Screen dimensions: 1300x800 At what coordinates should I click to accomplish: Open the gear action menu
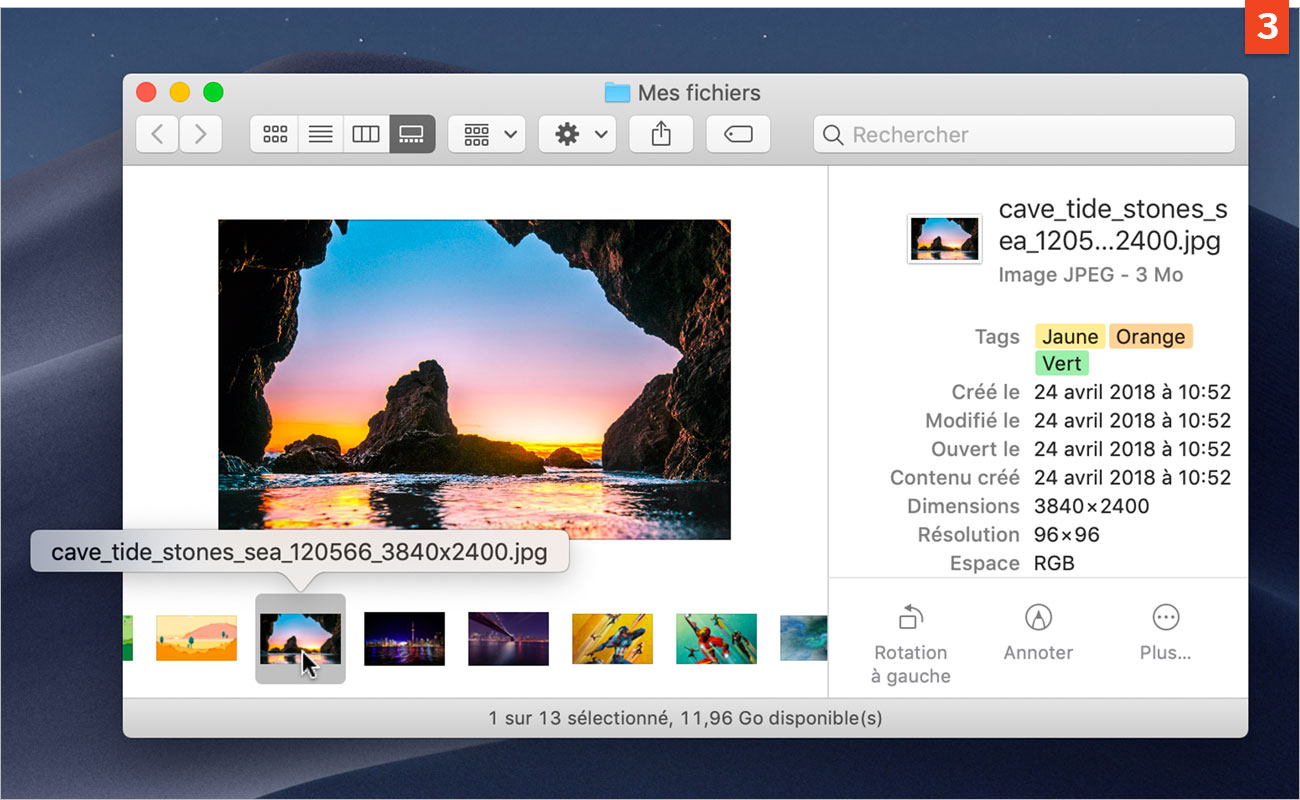(577, 134)
